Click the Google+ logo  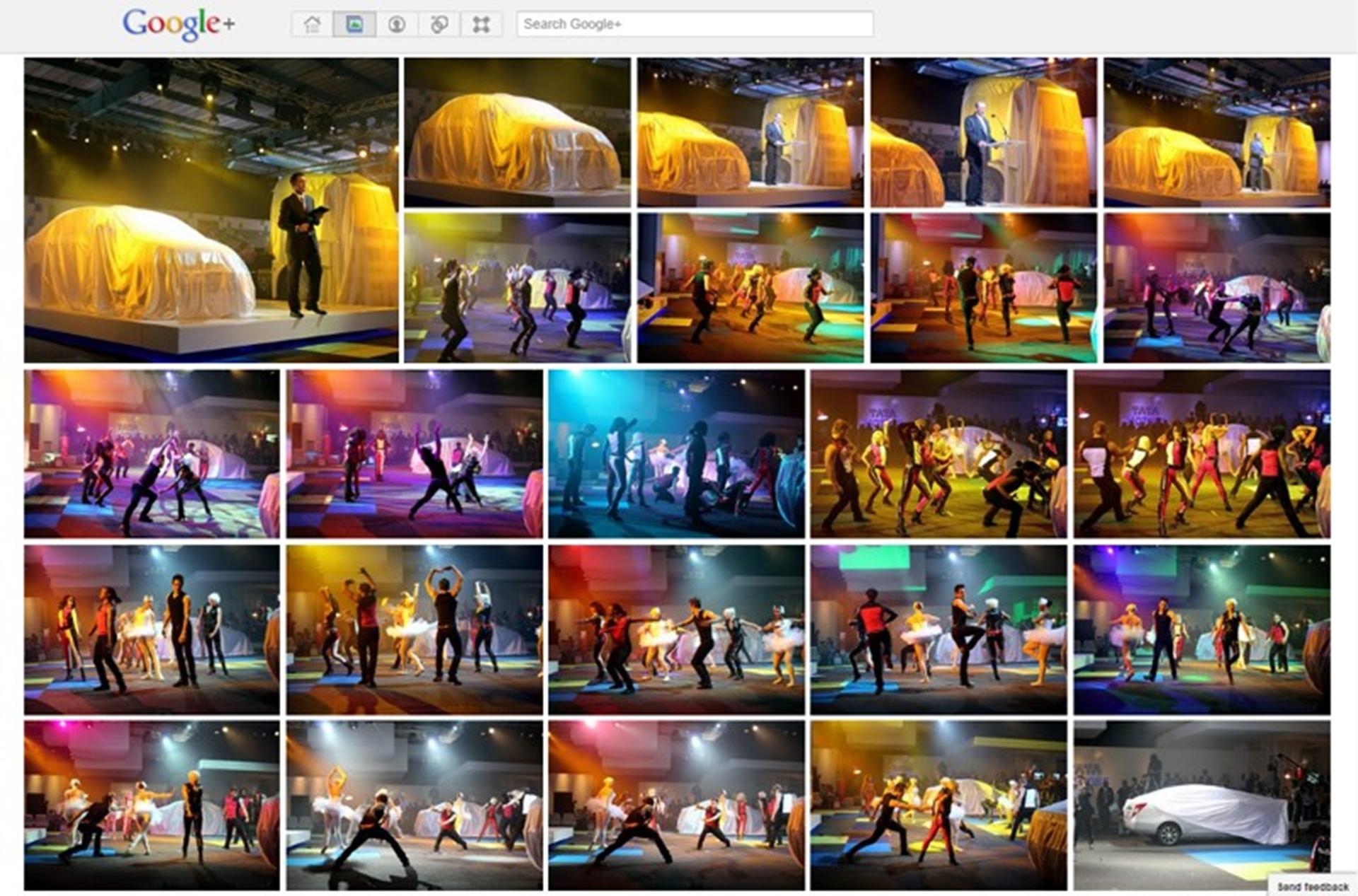[x=178, y=23]
